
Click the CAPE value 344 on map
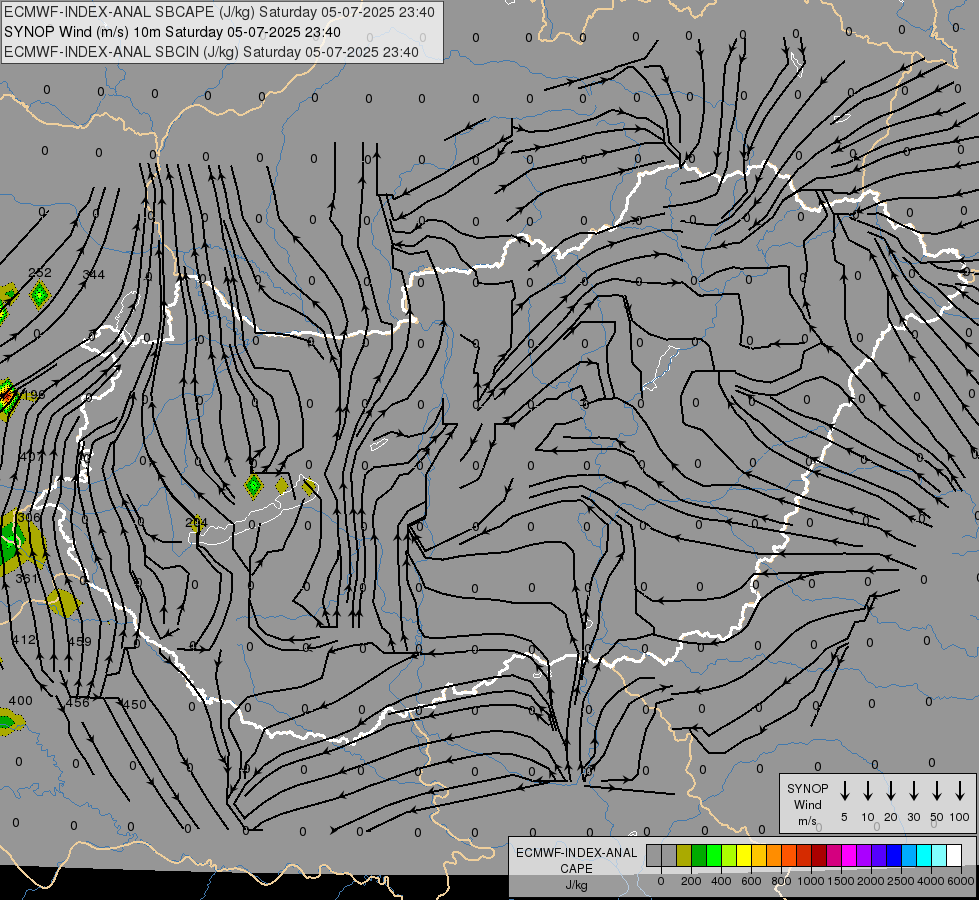[x=94, y=274]
